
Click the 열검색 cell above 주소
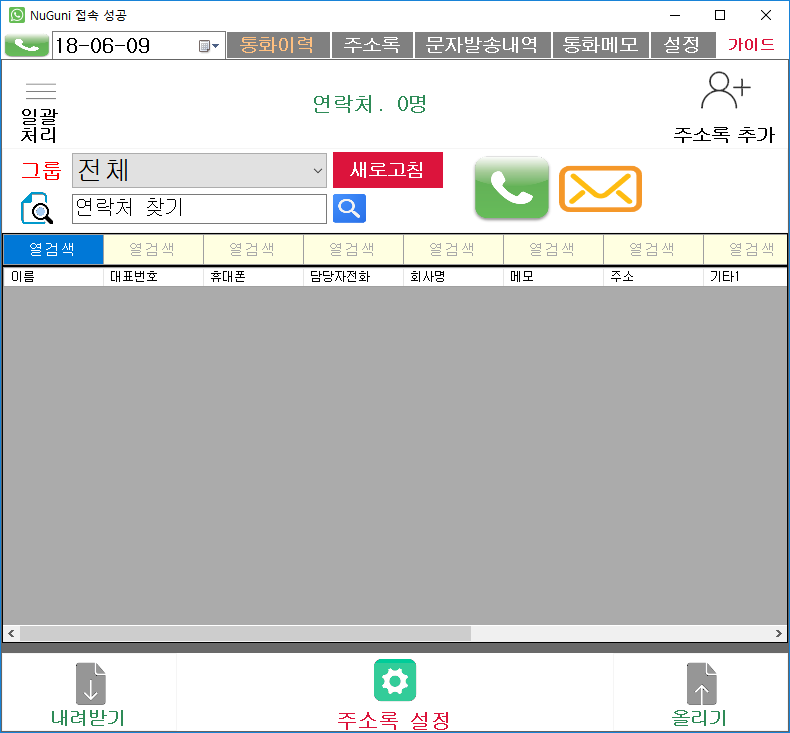pos(653,249)
